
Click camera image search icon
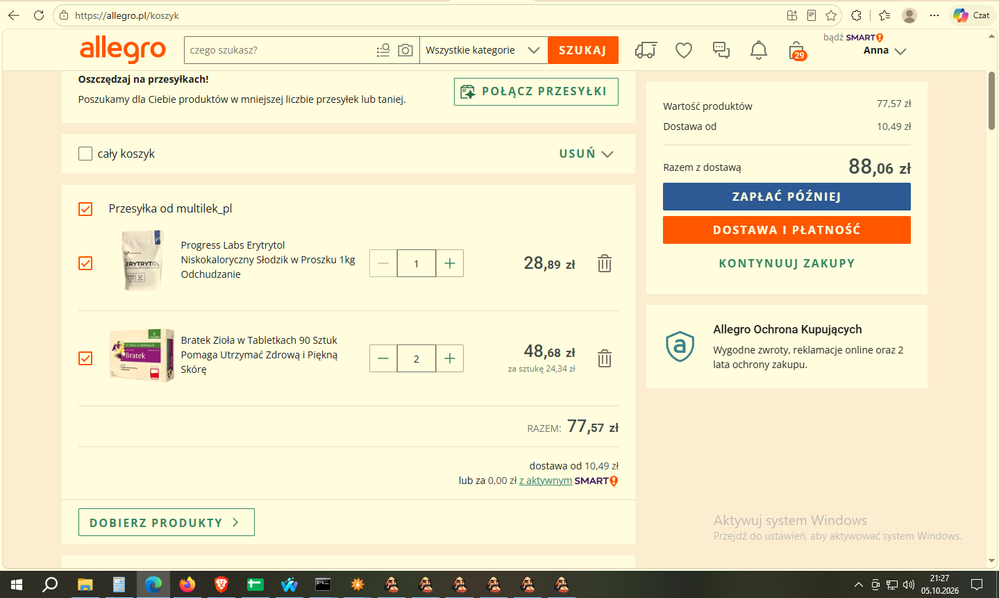tap(405, 50)
